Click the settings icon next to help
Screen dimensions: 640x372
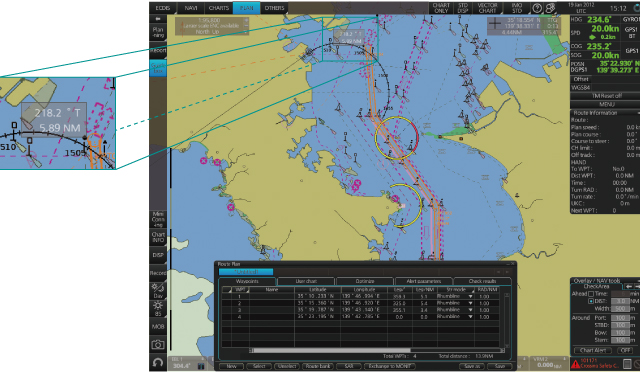tap(550, 8)
